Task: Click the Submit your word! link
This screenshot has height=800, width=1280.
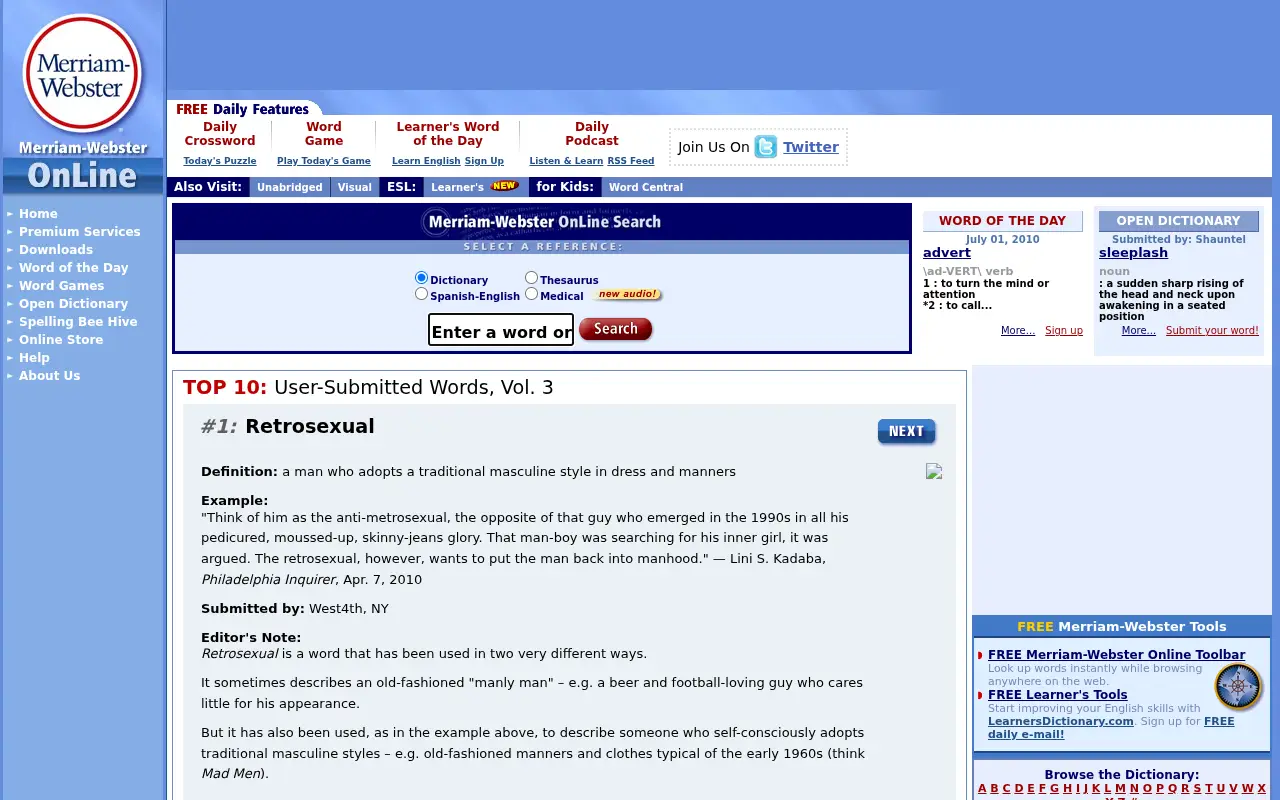Action: click(1212, 331)
